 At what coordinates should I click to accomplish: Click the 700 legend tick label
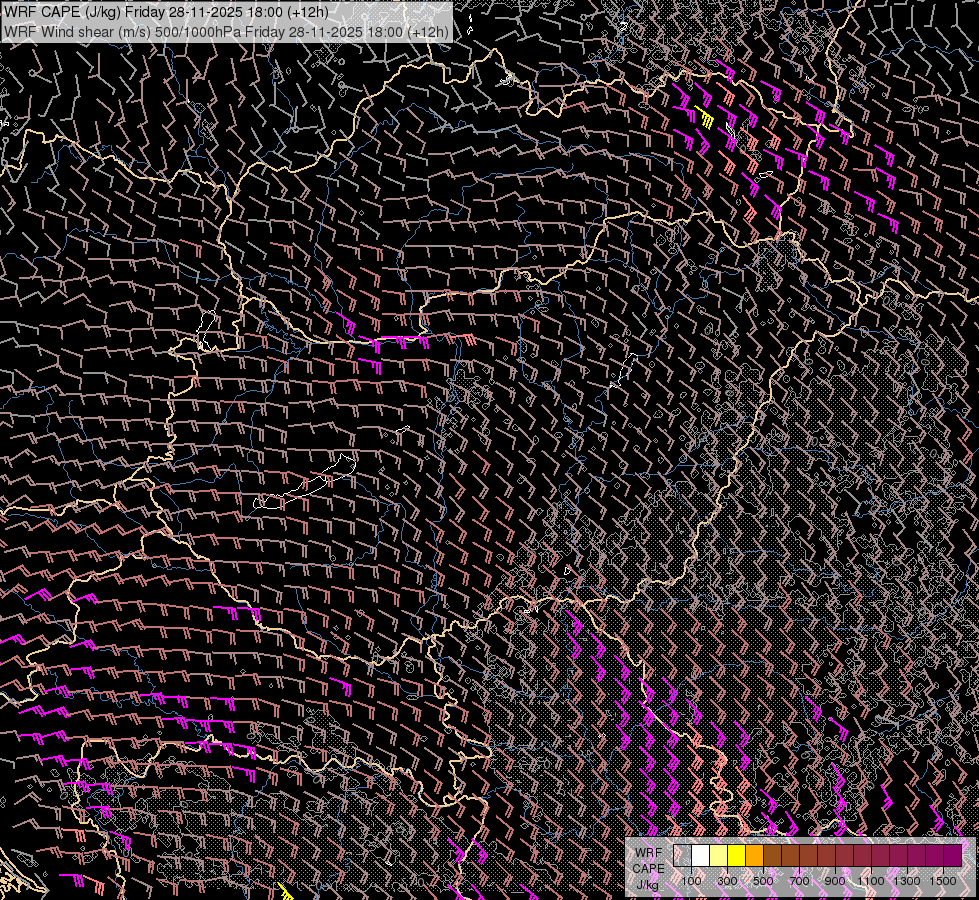[x=799, y=881]
